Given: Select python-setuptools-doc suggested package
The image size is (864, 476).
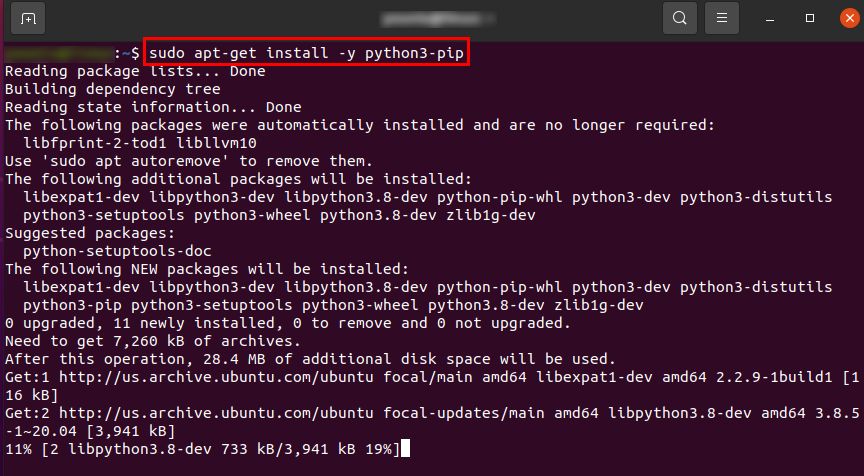Looking at the screenshot, I should pyautogui.click(x=117, y=251).
